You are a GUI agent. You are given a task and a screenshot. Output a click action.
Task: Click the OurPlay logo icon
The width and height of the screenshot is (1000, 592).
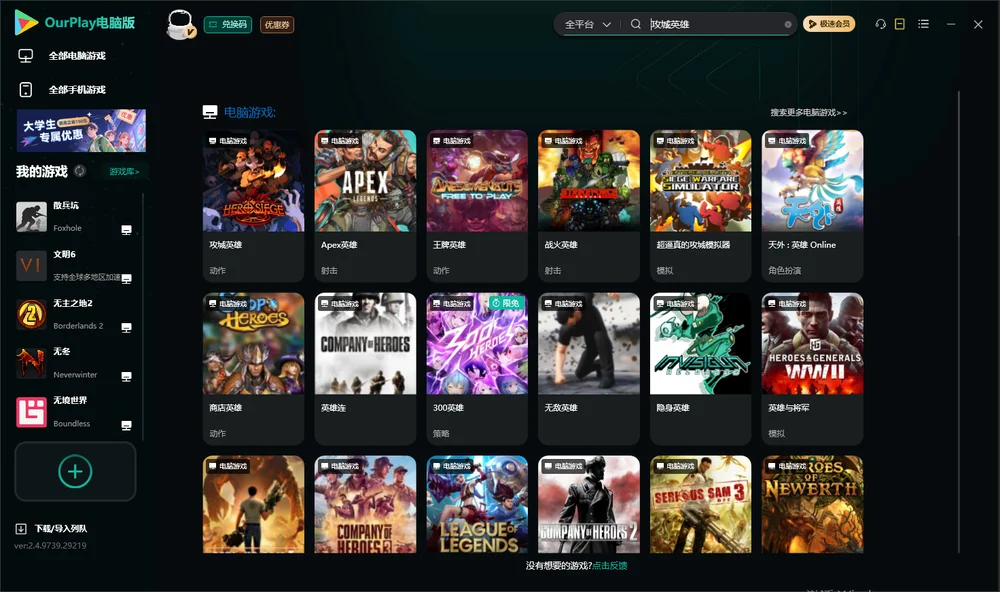26,22
